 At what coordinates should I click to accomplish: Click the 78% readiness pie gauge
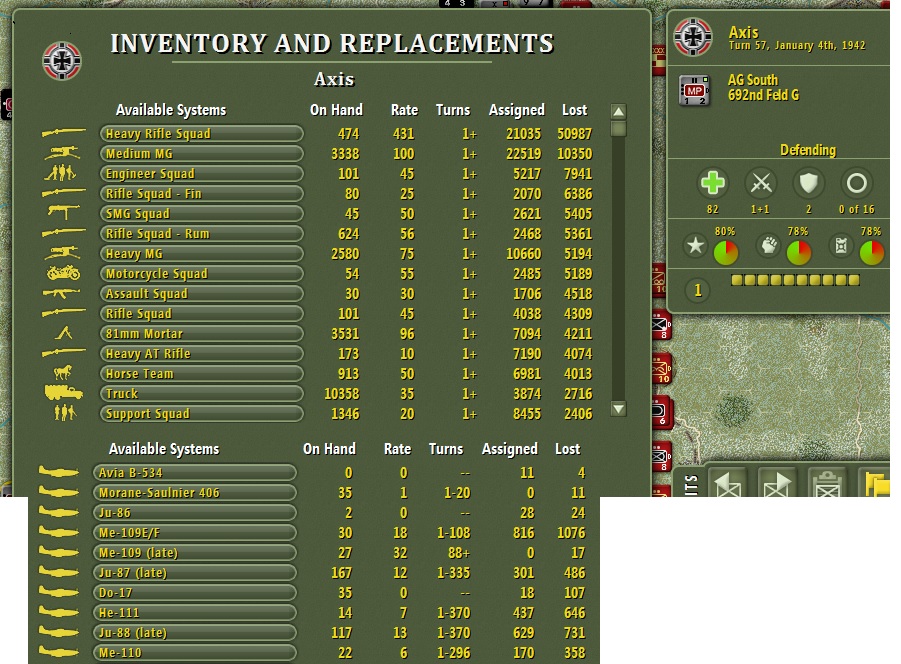tap(799, 253)
